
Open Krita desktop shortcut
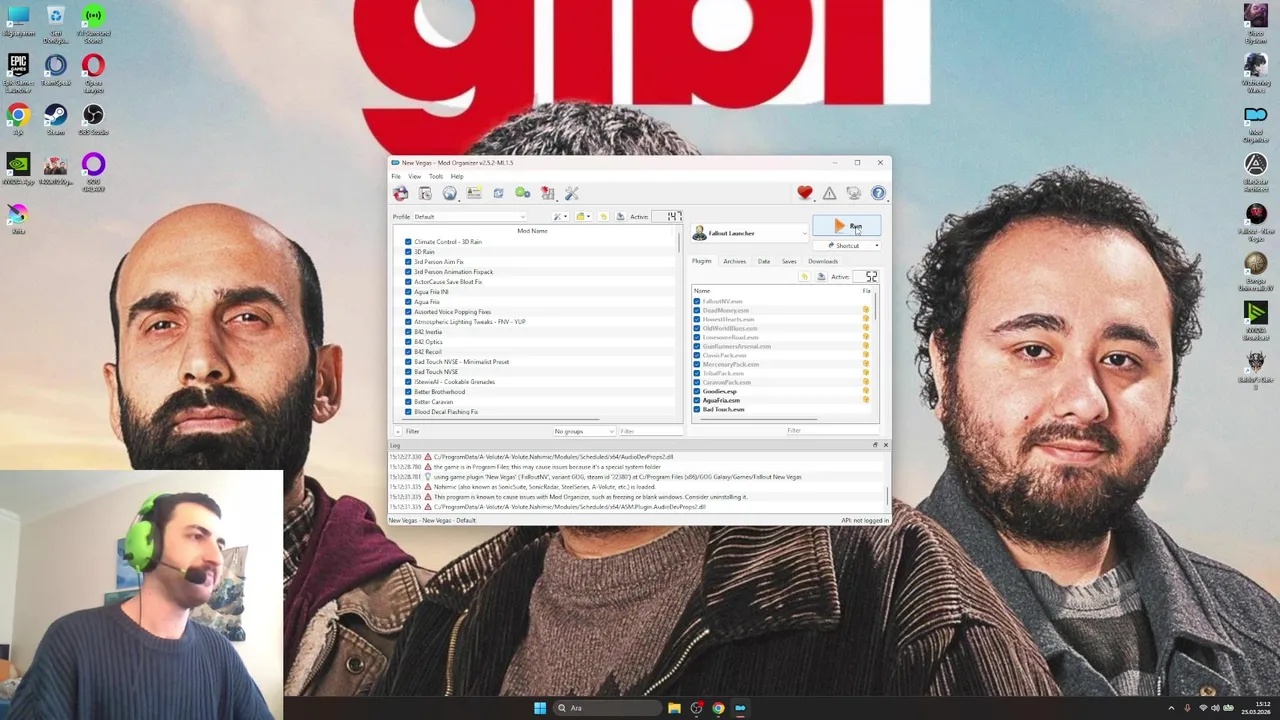18,220
